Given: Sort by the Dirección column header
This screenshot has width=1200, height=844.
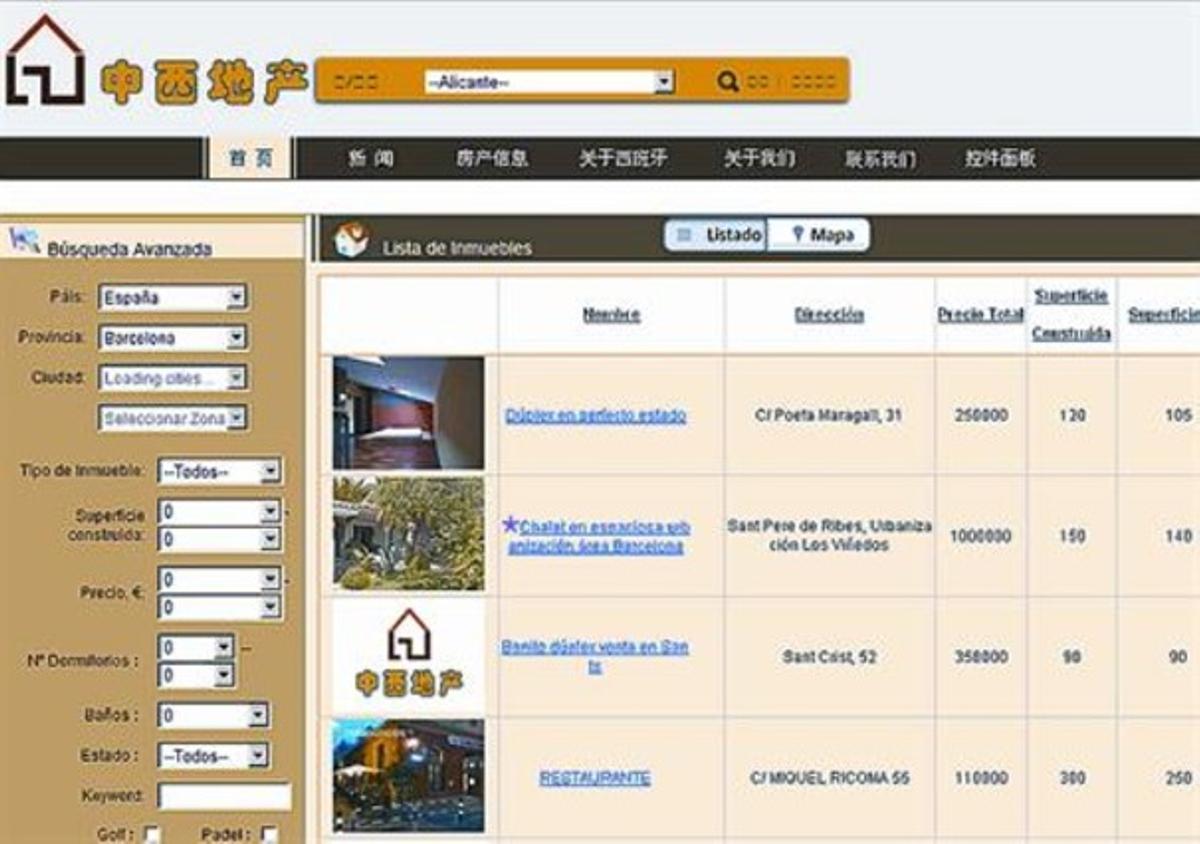Looking at the screenshot, I should [829, 315].
